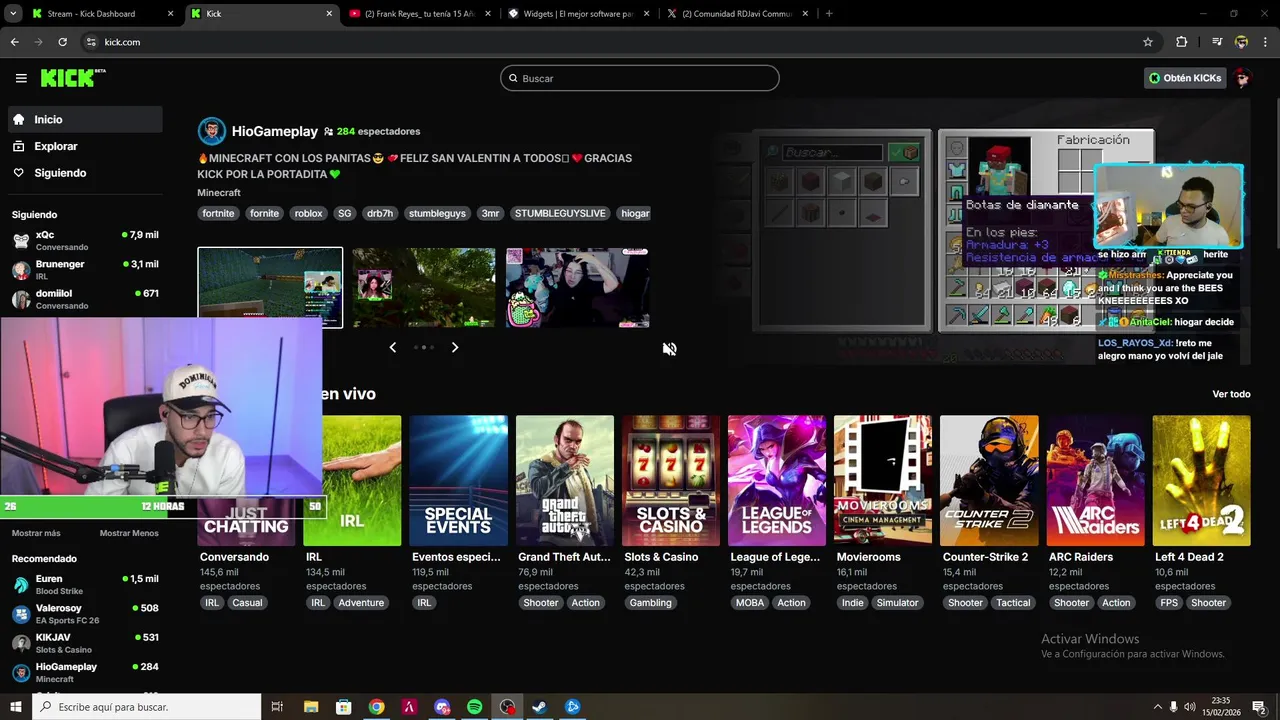Open Grand Theft Auto V category card
This screenshot has width=1280, height=720.
click(x=565, y=481)
